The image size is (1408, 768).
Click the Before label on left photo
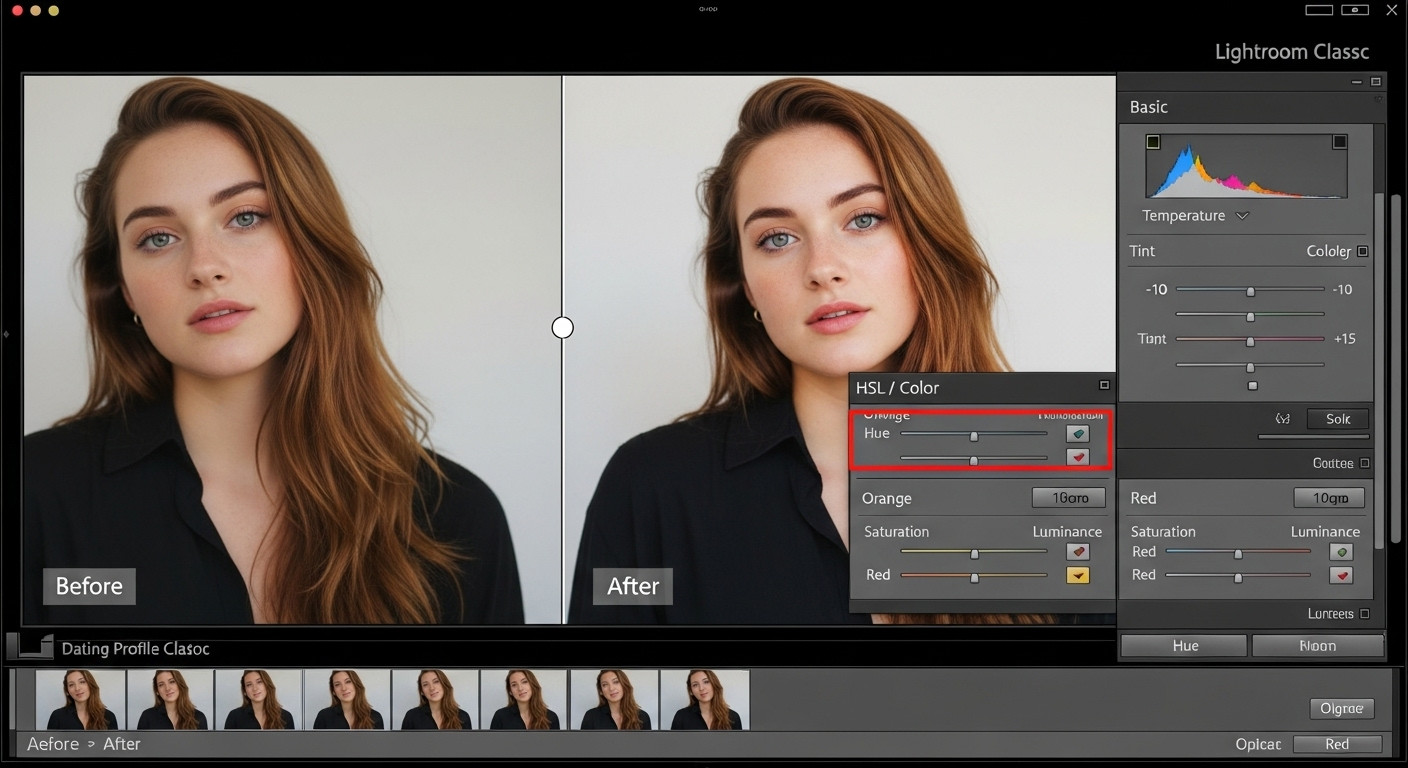[x=89, y=586]
